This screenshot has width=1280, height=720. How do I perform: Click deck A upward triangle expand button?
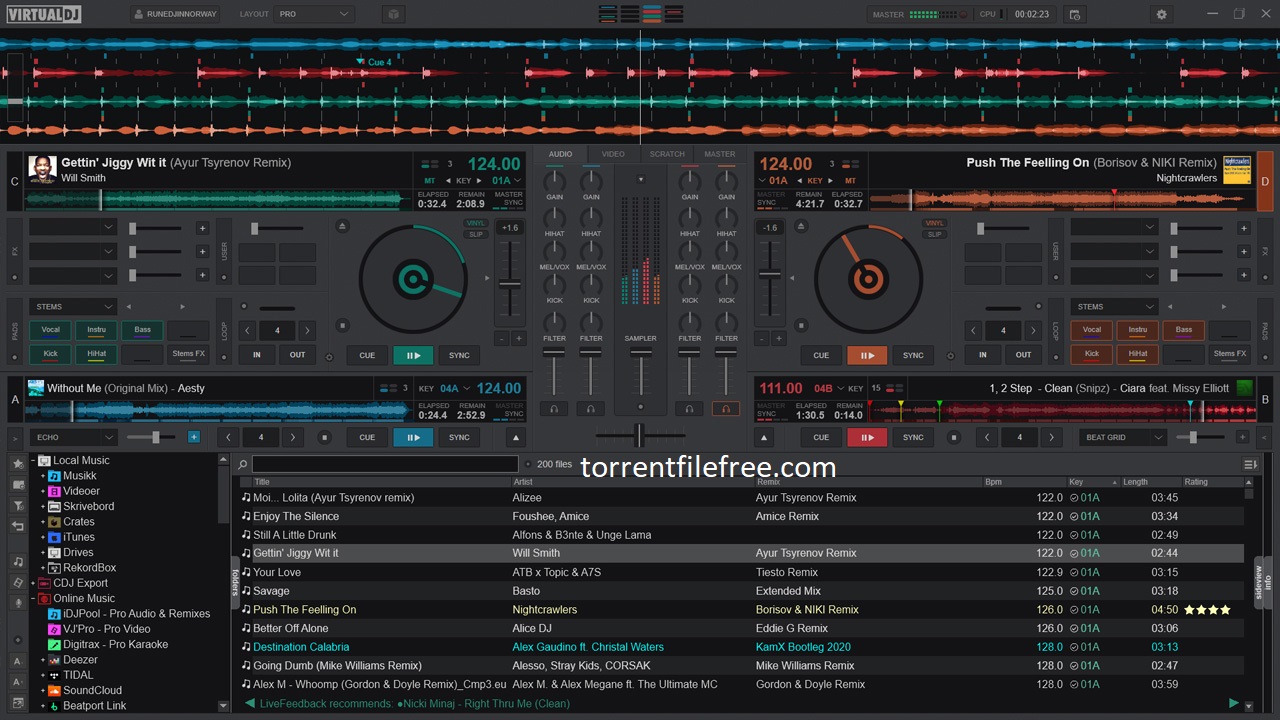coord(516,437)
